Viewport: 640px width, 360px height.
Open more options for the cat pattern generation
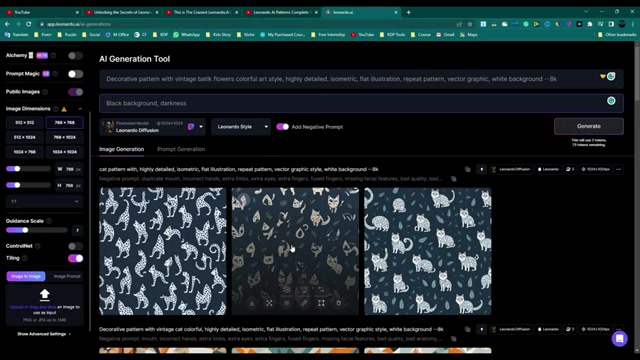(619, 169)
